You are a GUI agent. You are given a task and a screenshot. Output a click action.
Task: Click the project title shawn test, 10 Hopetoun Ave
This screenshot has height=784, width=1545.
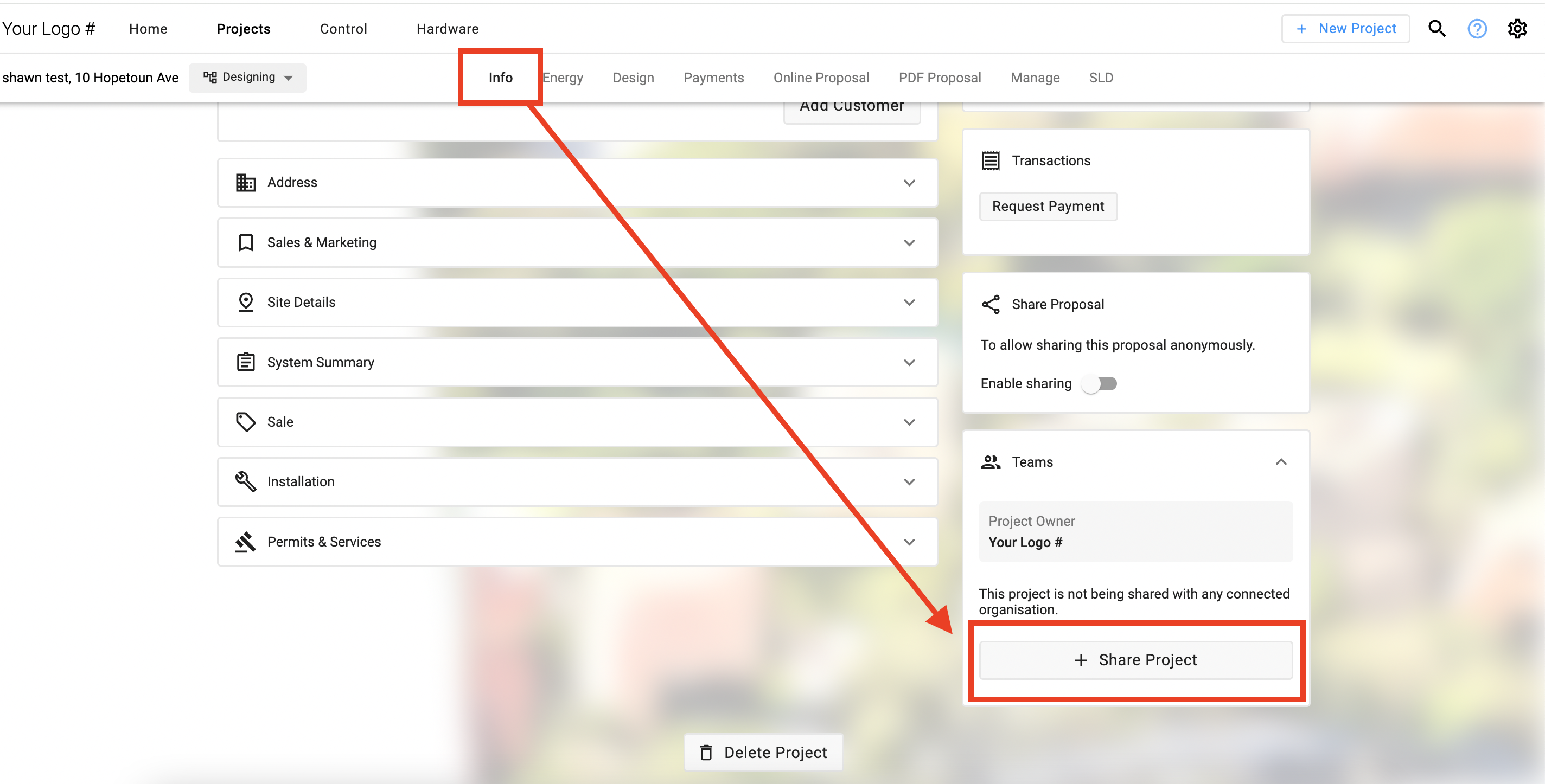click(x=91, y=78)
